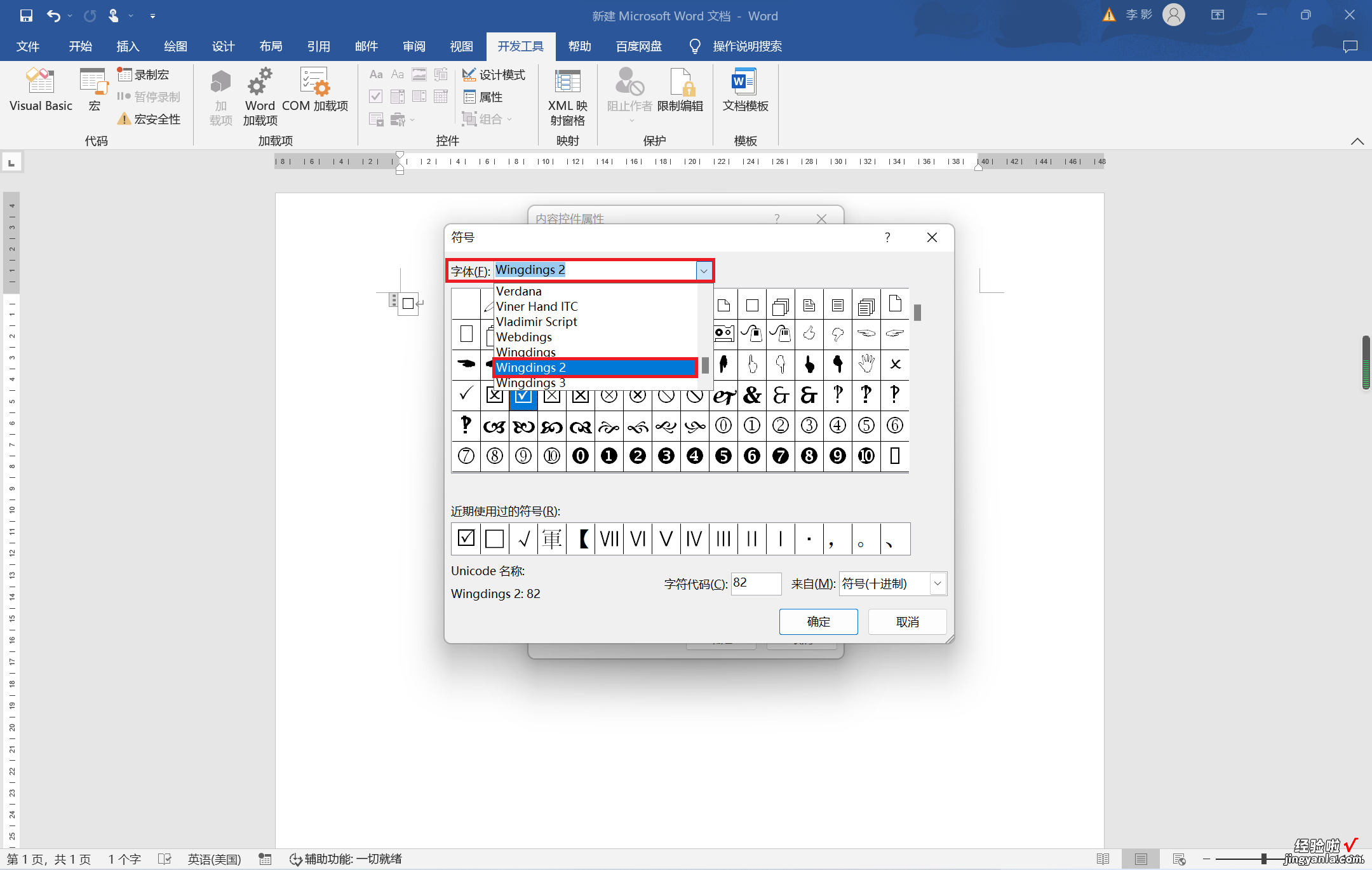
Task: Toggle touch/mouse mode button
Action: coord(114,16)
